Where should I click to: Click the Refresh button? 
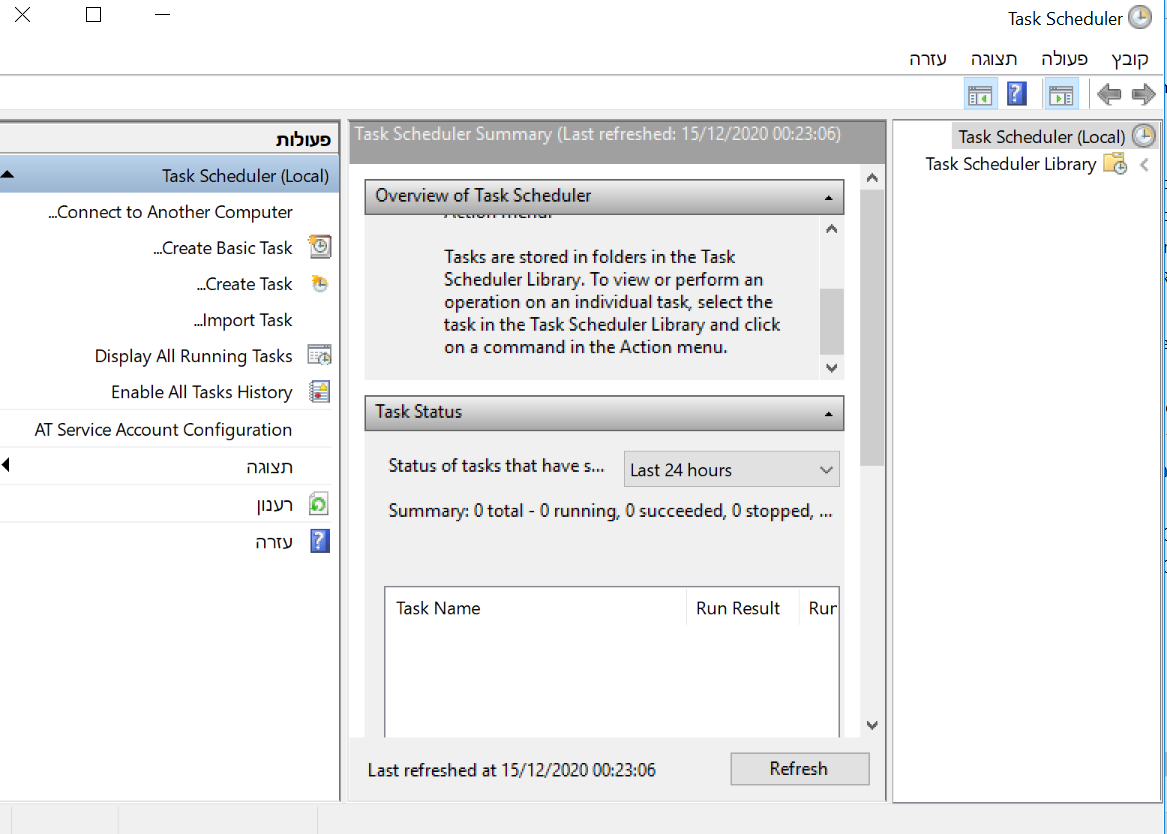coord(799,769)
